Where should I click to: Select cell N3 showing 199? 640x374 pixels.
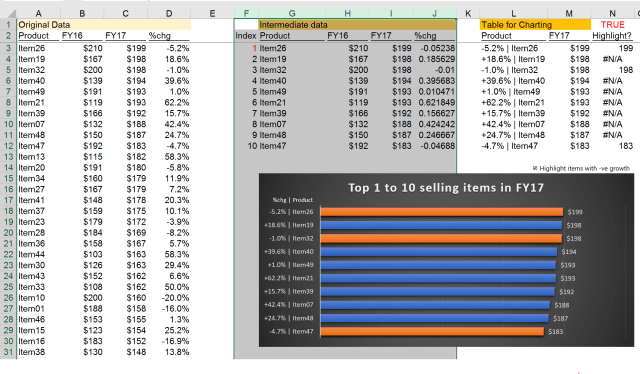point(612,48)
